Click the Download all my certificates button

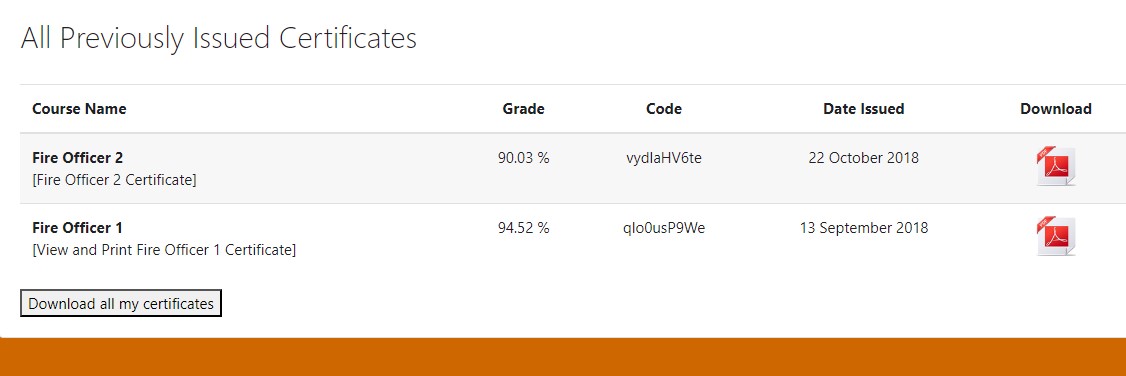121,303
